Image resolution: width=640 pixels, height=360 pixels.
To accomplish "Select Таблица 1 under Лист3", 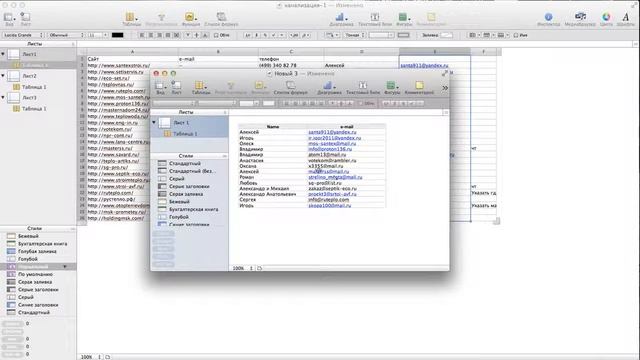I will click(x=34, y=109).
